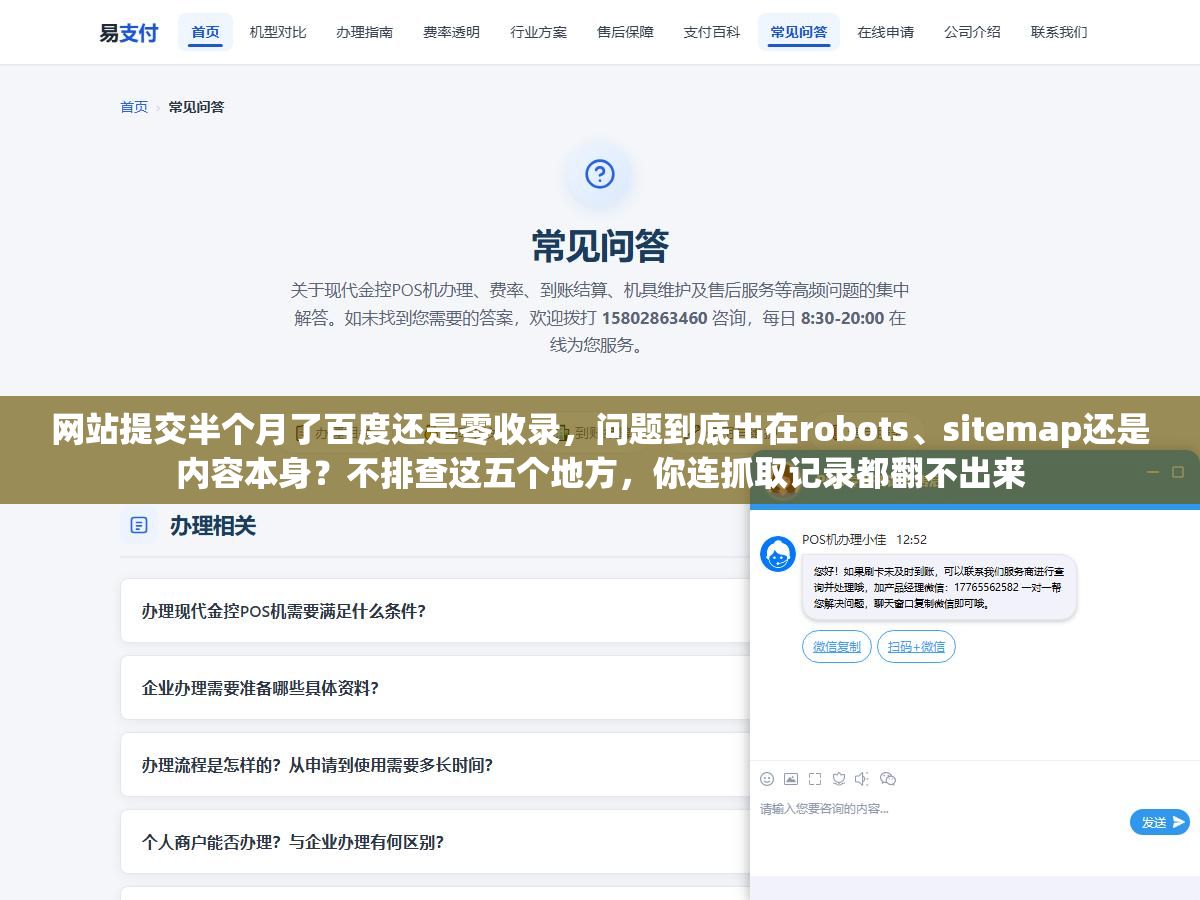Click the question mark circle icon
This screenshot has width=1200, height=900.
599,175
